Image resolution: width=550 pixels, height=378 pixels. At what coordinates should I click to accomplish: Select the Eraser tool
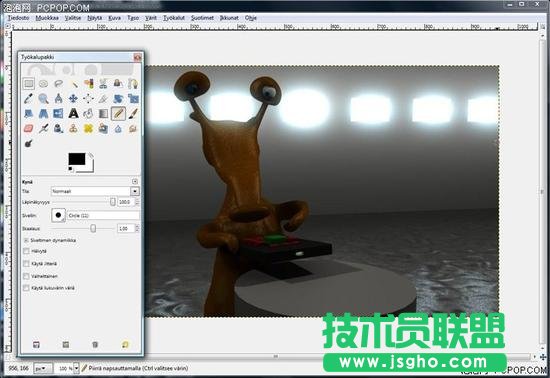[29, 128]
